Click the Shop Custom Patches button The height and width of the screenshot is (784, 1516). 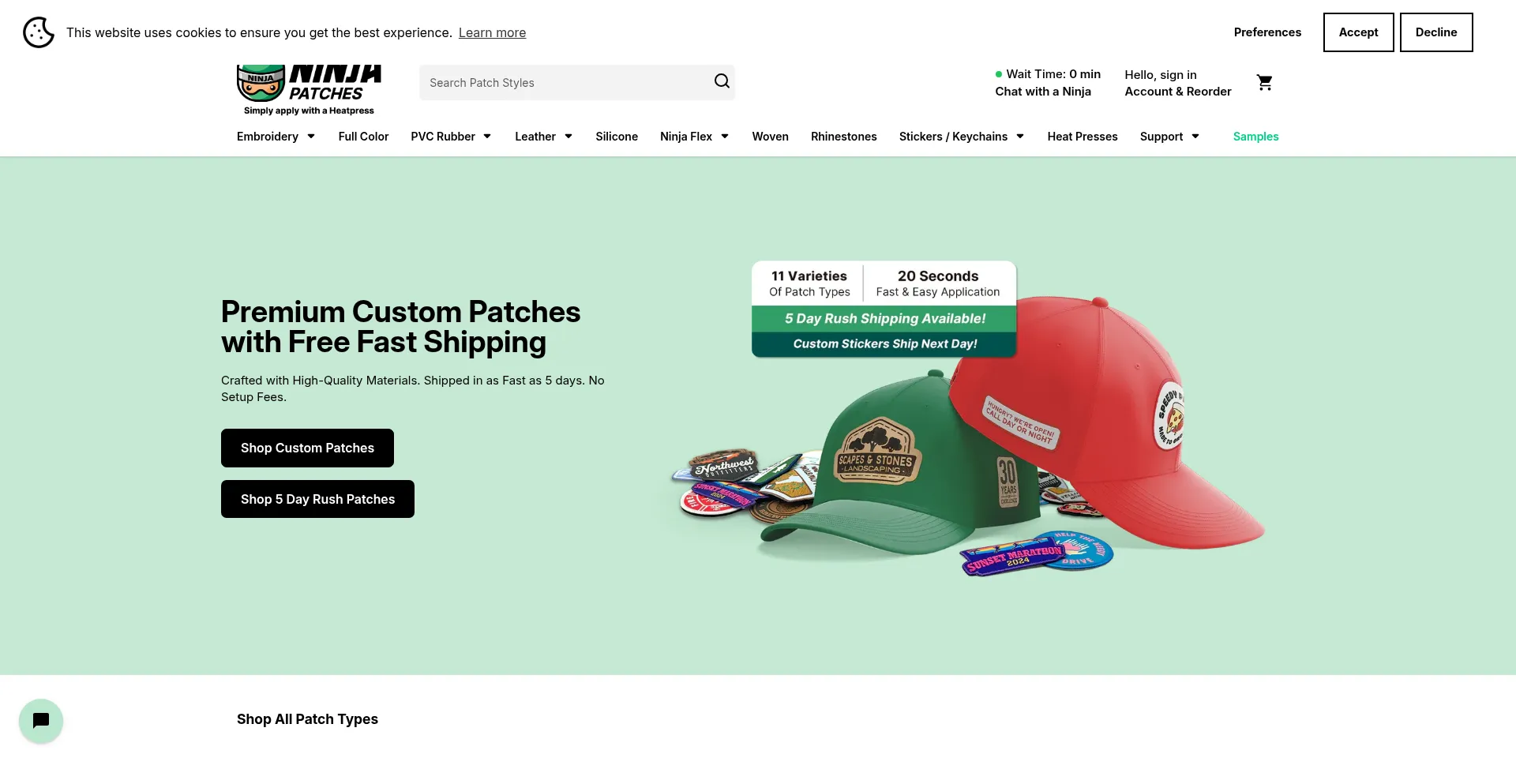point(307,448)
